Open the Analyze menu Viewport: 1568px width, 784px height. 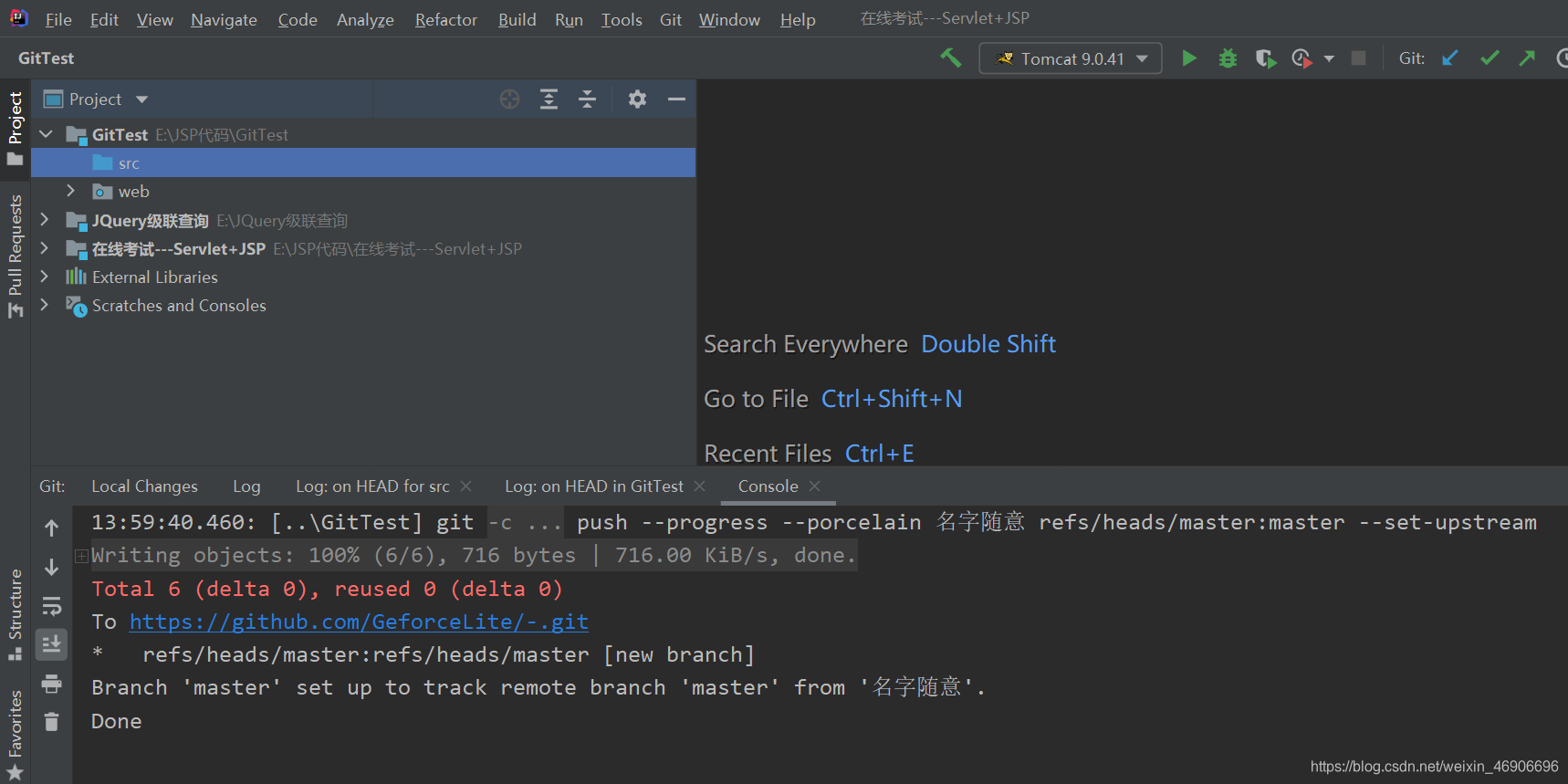coord(365,20)
